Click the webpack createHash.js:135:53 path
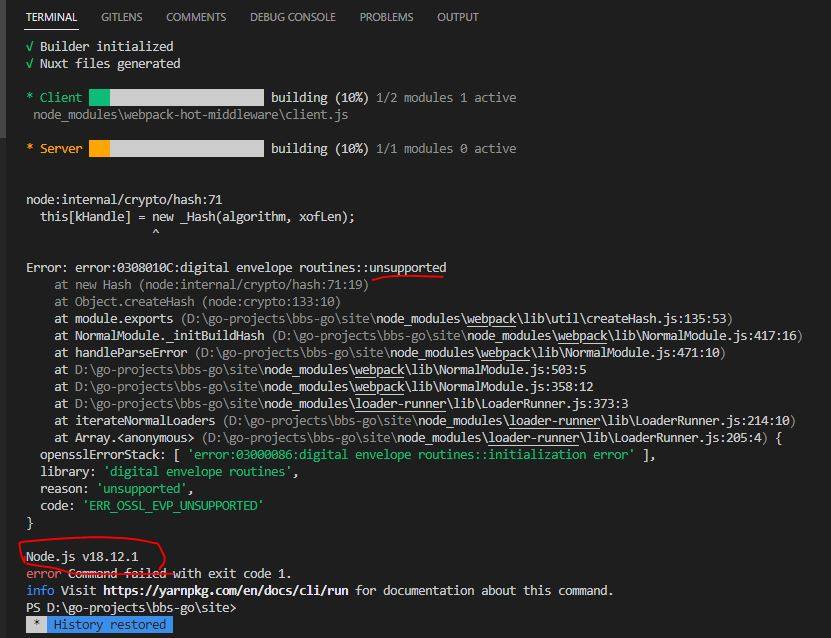831x638 pixels. tap(456, 319)
